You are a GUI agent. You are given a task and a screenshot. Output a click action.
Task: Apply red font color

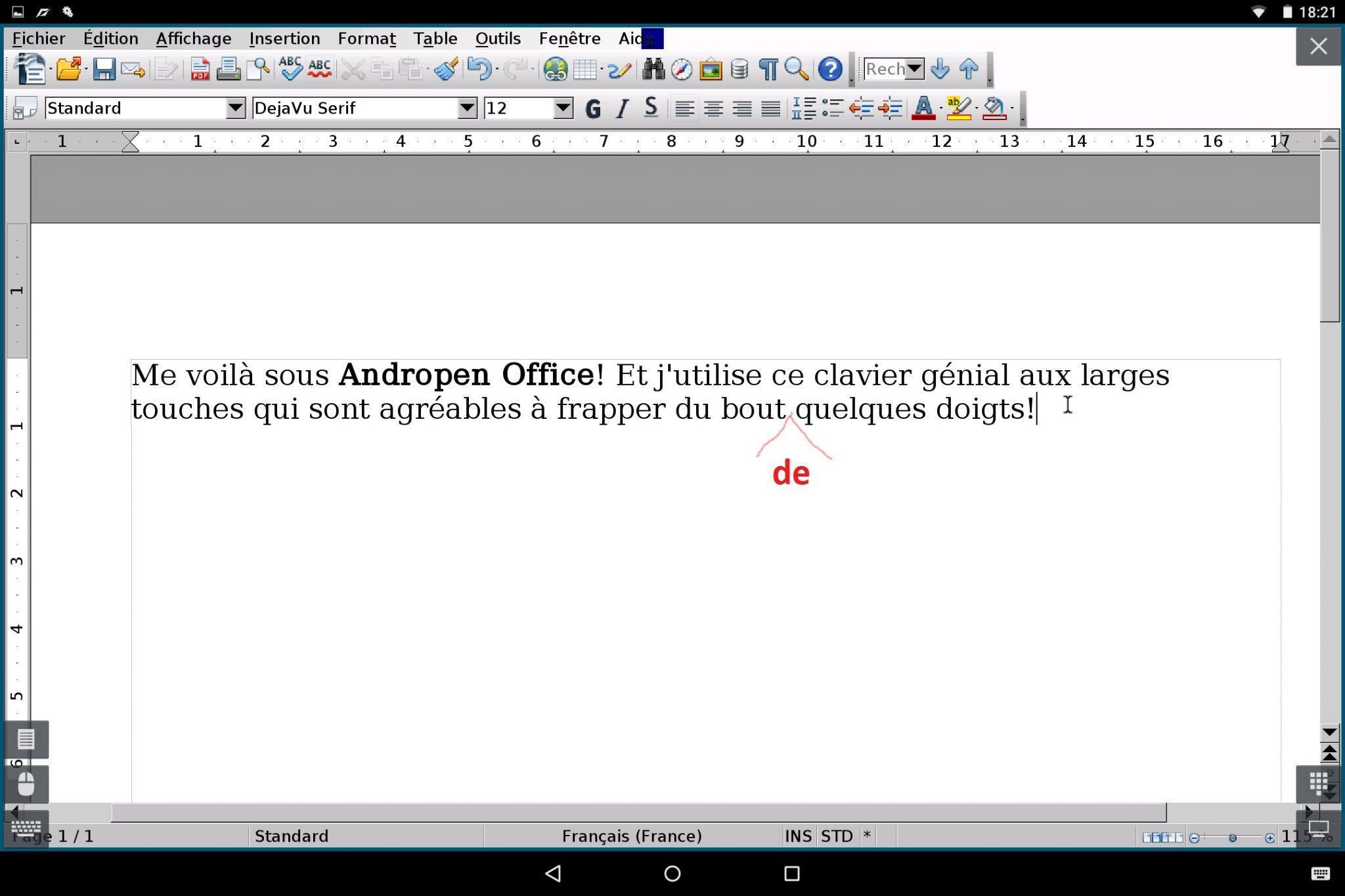tap(923, 108)
